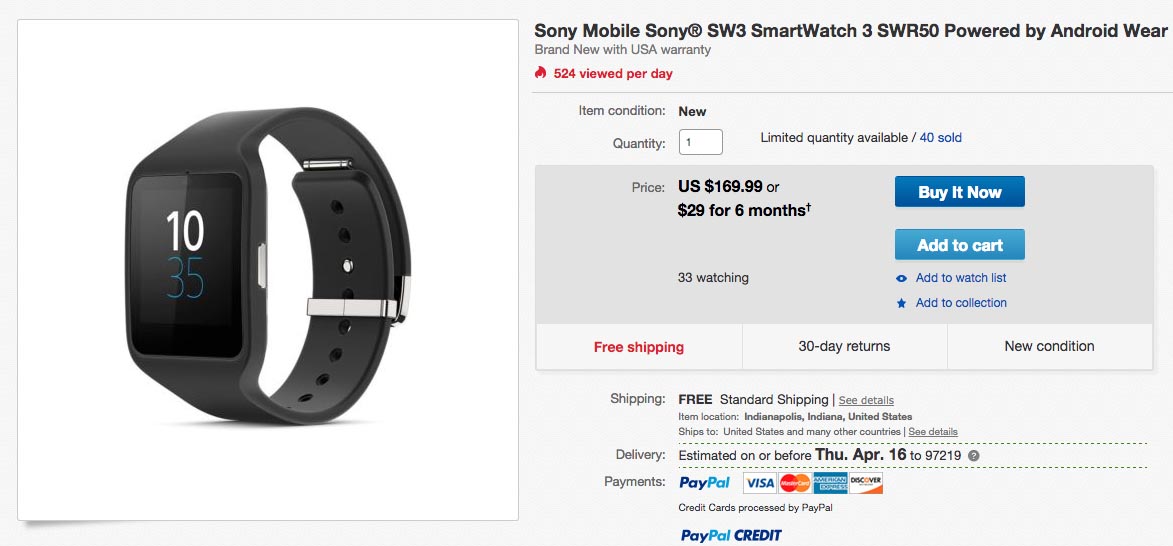The image size is (1173, 546).
Task: Click the Quantity input field
Action: tap(700, 141)
